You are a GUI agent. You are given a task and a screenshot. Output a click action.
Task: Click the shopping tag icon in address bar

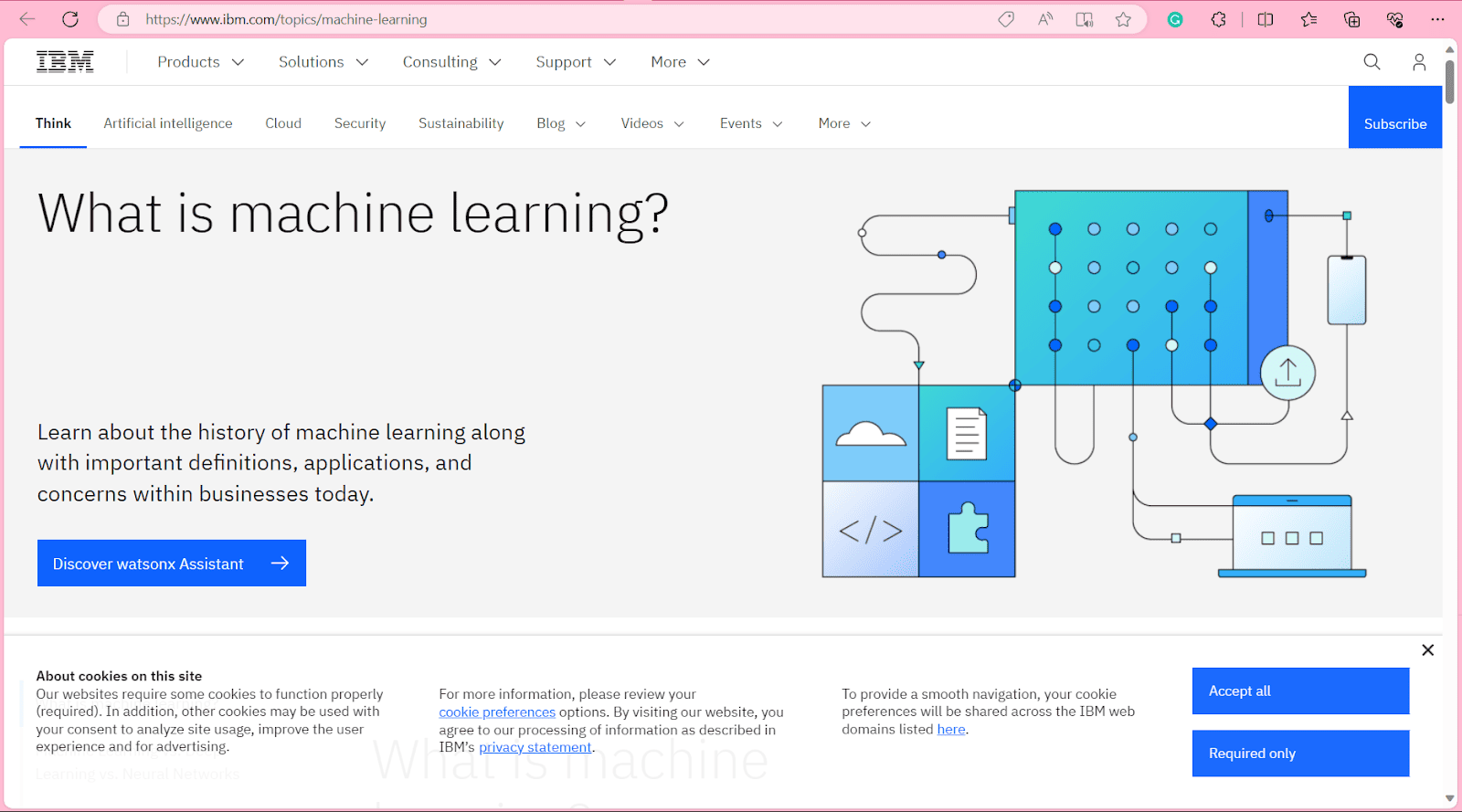coord(1006,19)
